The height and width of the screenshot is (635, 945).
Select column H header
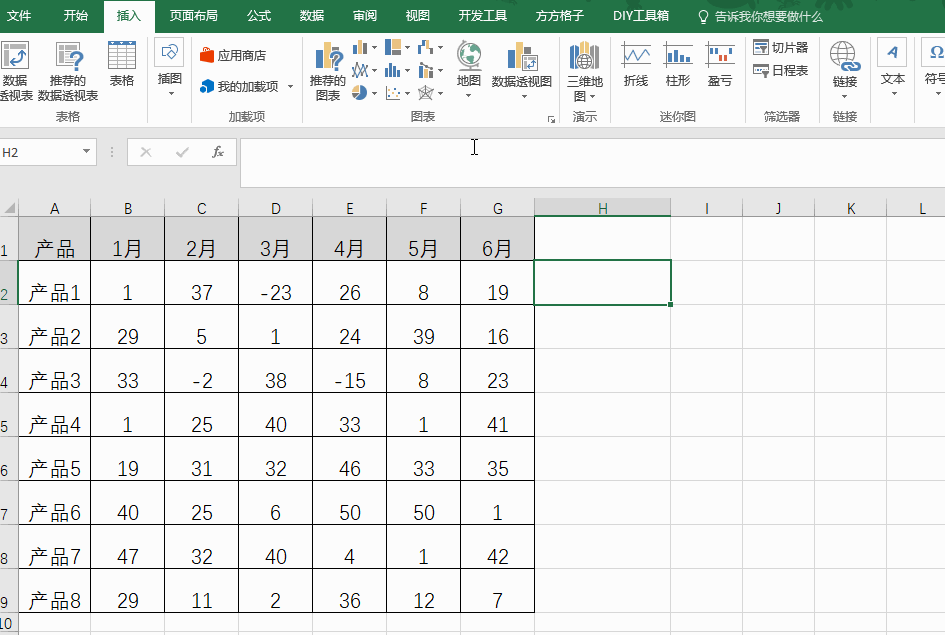coord(602,208)
